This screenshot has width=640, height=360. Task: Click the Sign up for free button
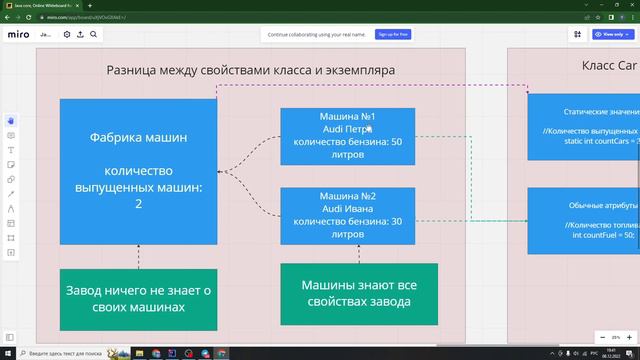click(x=393, y=35)
